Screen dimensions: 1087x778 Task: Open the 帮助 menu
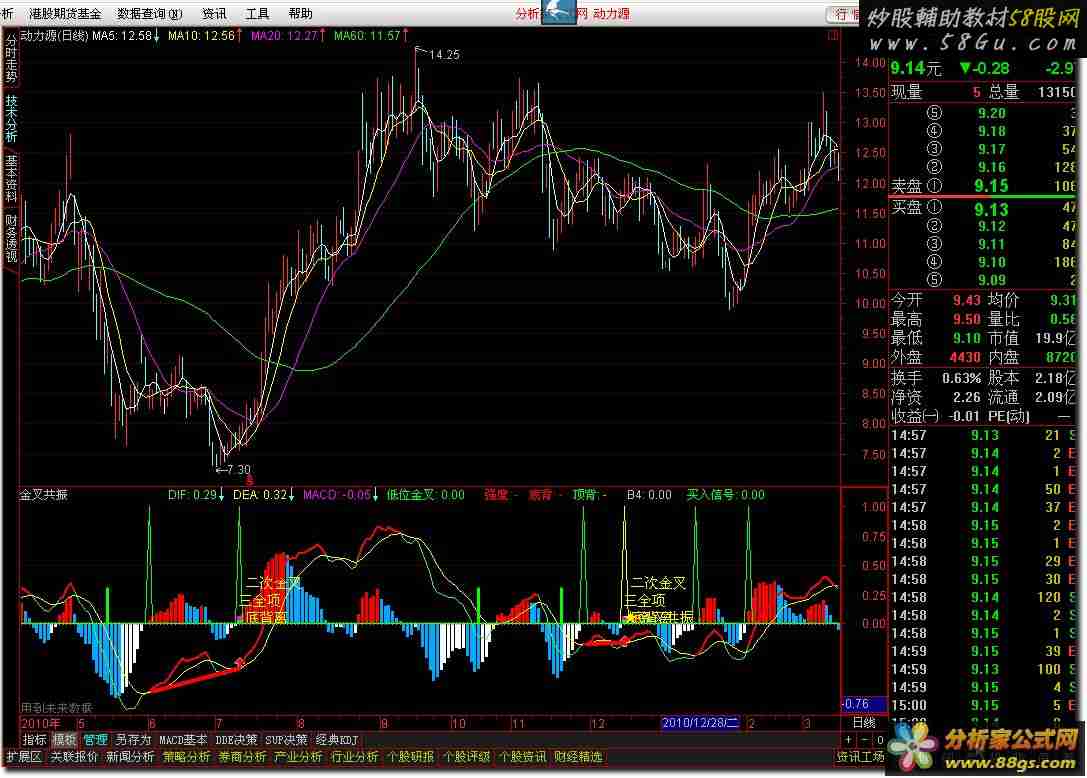click(x=300, y=13)
